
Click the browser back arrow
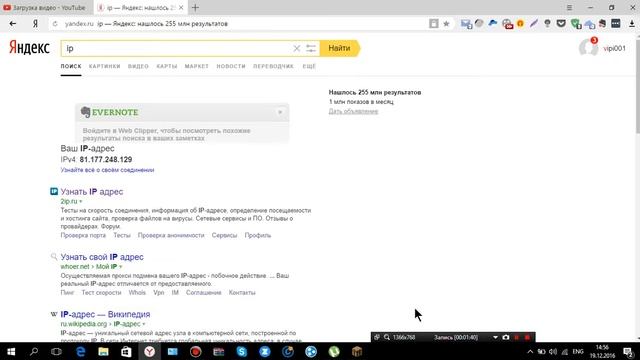click(x=13, y=24)
